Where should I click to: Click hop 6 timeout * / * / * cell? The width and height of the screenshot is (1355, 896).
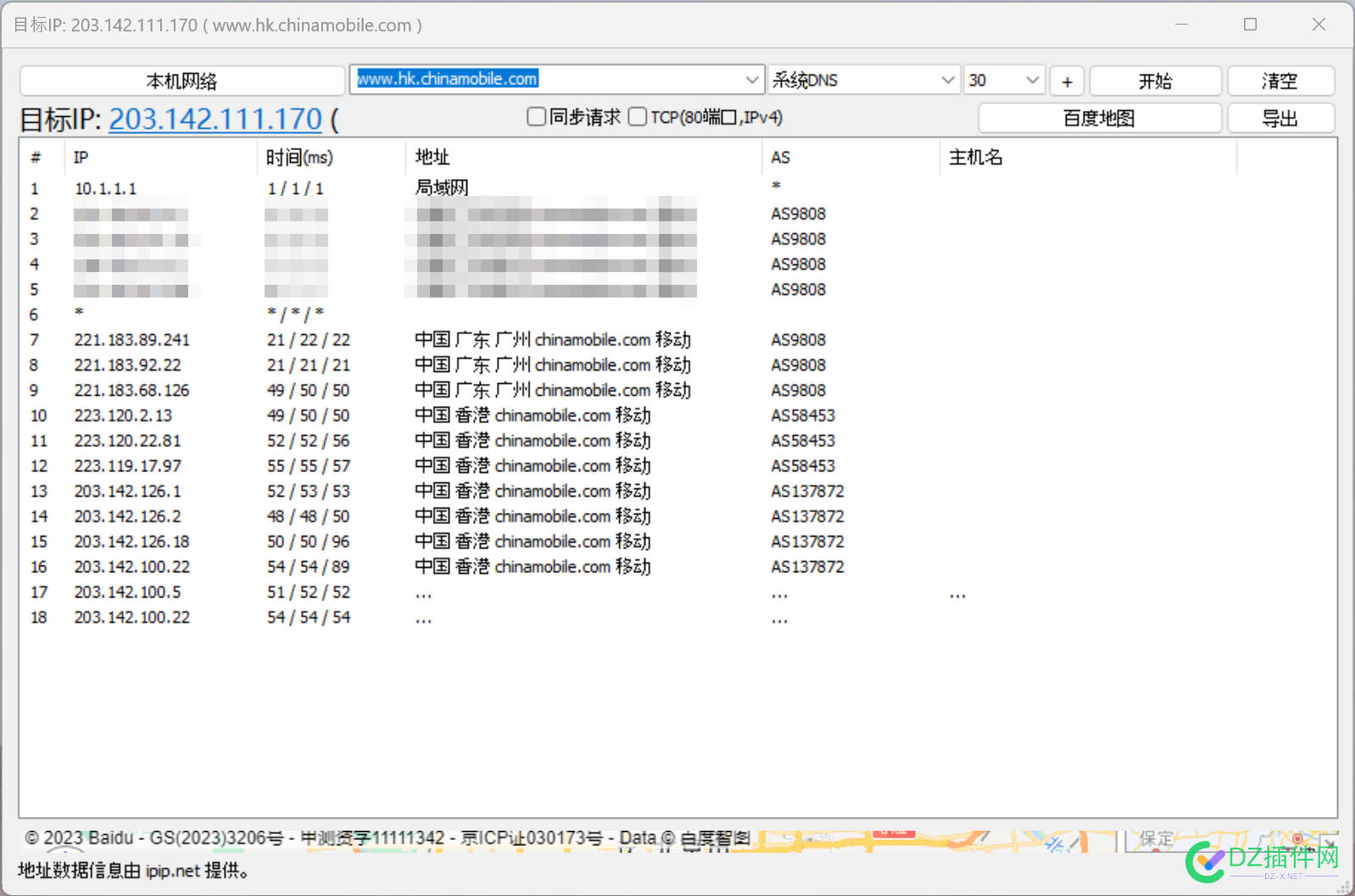(295, 314)
